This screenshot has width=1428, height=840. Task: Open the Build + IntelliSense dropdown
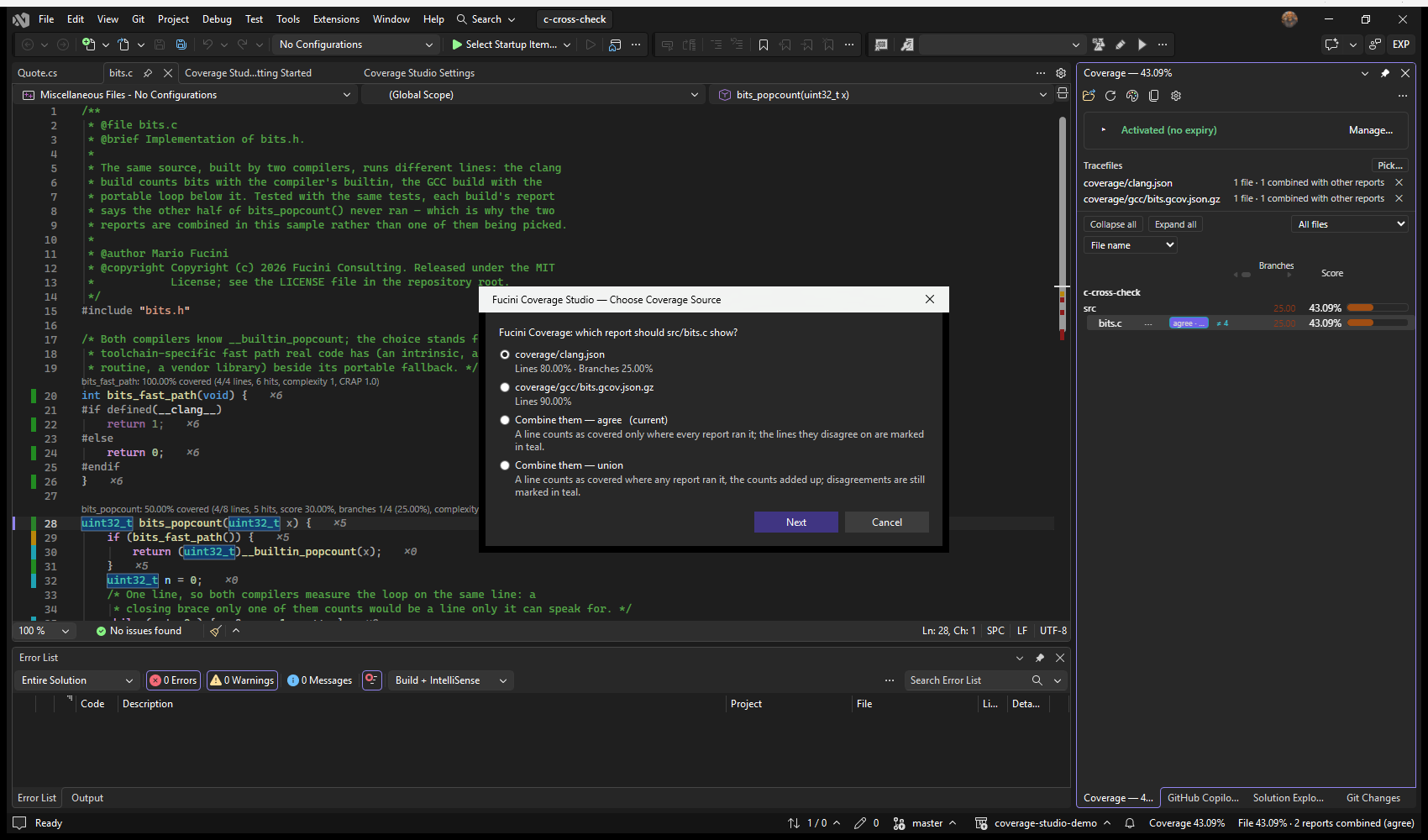pos(451,680)
